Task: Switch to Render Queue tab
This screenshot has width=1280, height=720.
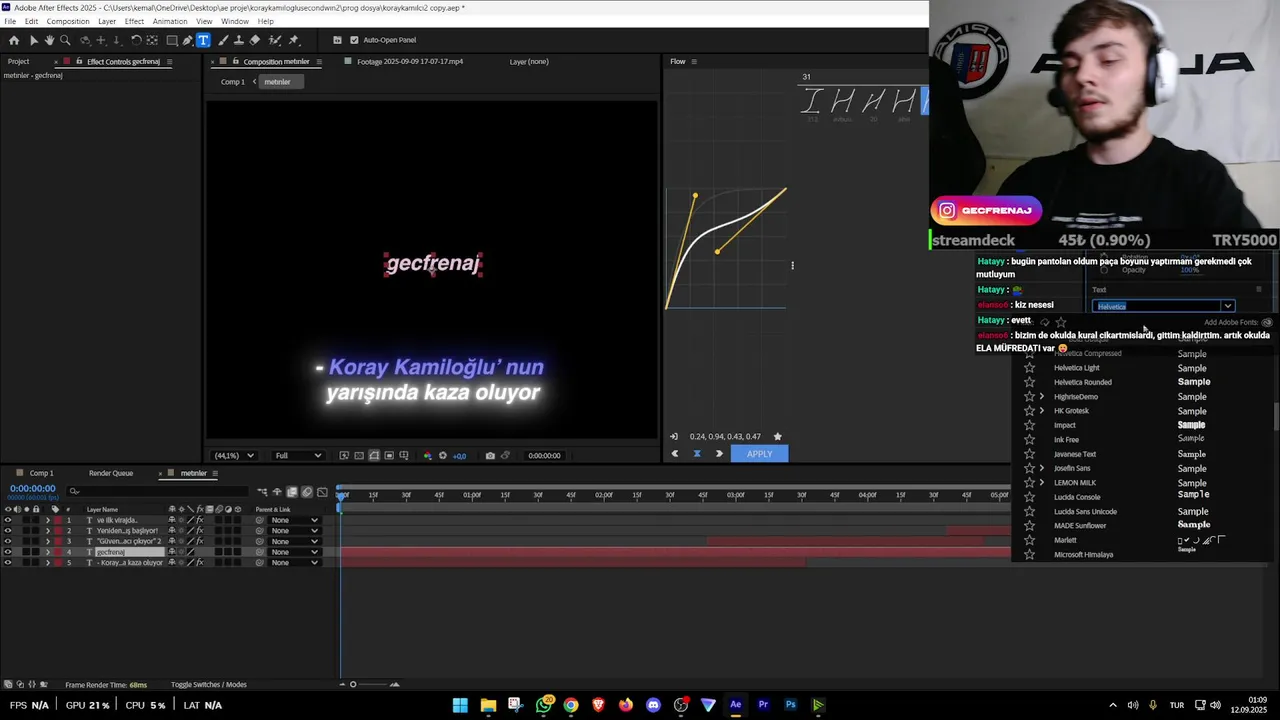Action: click(111, 473)
